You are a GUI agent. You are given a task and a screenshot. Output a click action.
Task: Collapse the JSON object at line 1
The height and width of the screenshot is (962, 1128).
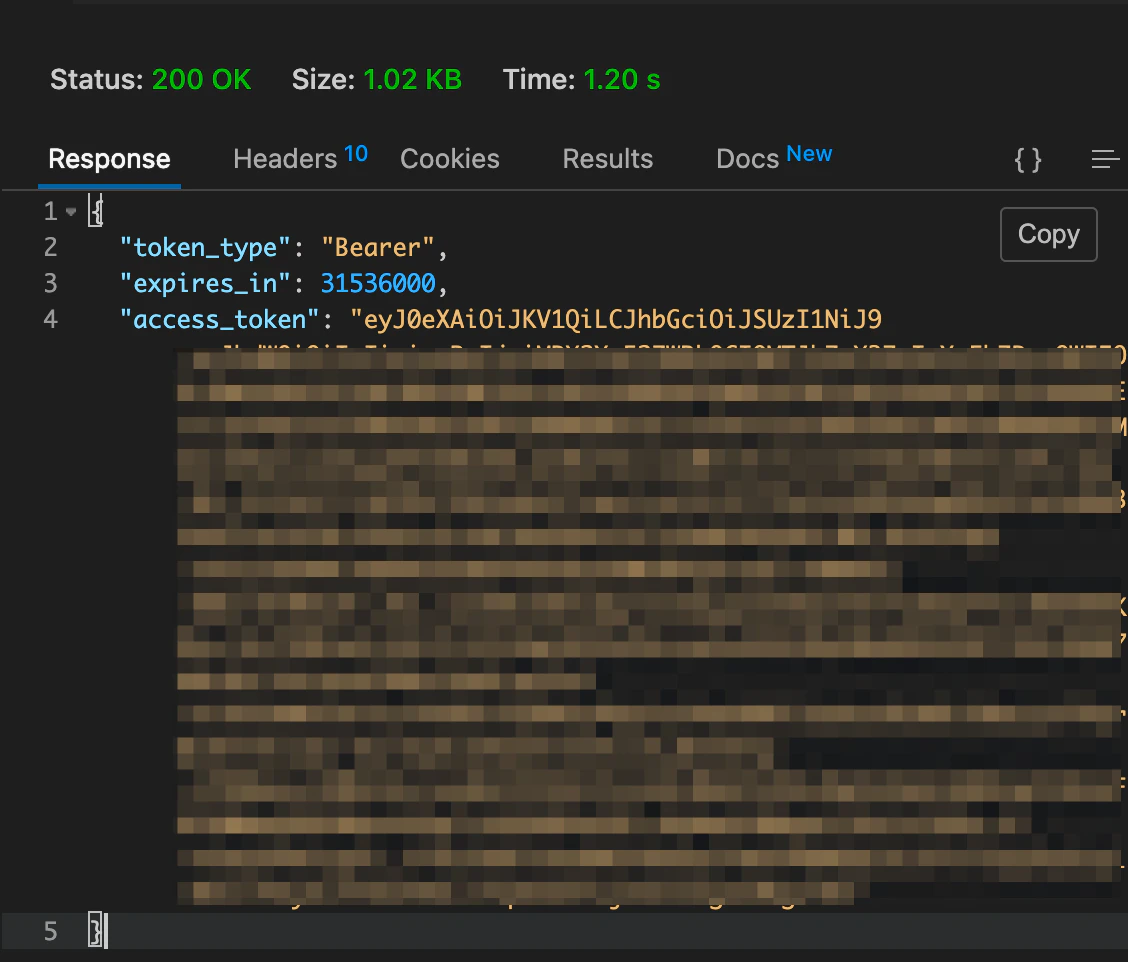point(70,212)
